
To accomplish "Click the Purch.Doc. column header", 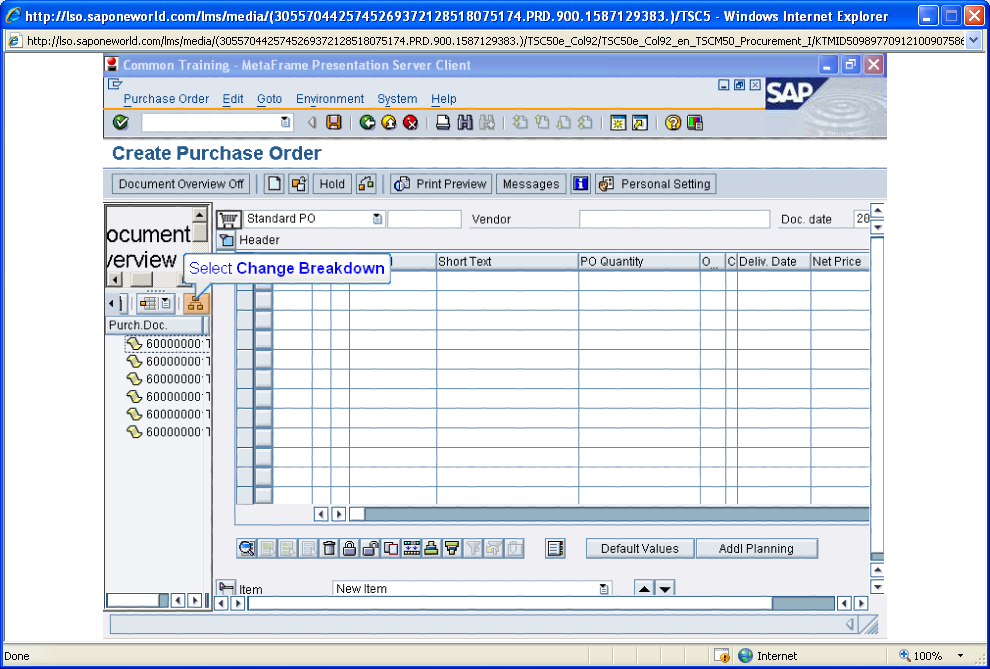I will 153,325.
